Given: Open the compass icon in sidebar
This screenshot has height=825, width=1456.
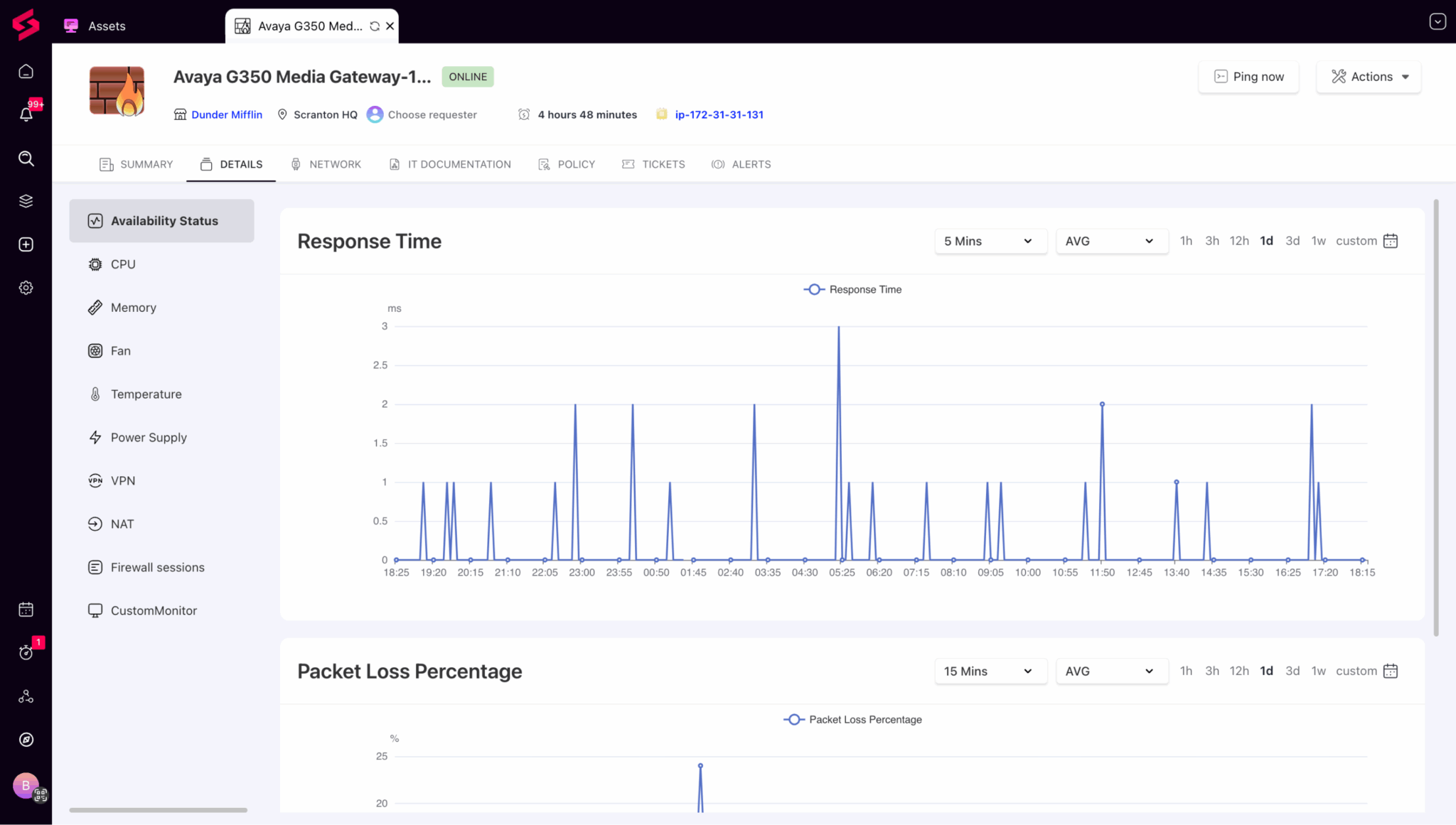Looking at the screenshot, I should [x=26, y=740].
